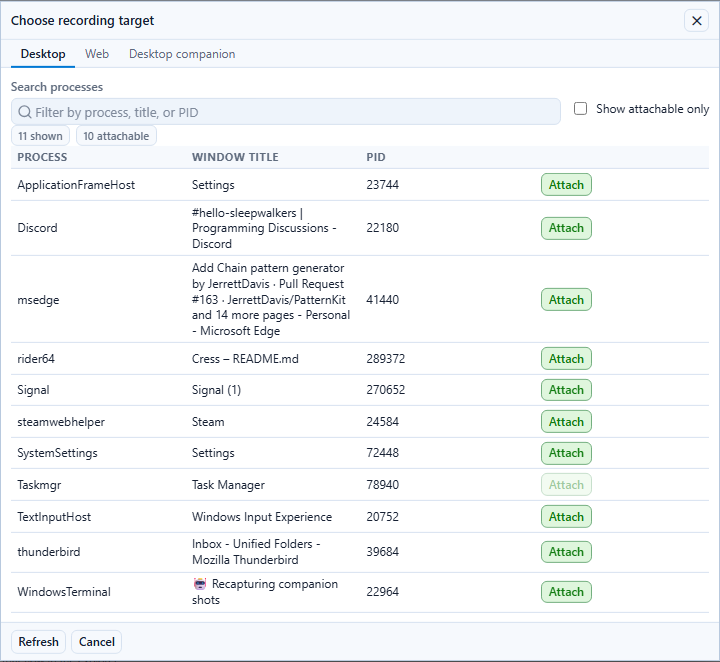Click the Inbox - Unified Folders title
This screenshot has width=720, height=662.
256,552
